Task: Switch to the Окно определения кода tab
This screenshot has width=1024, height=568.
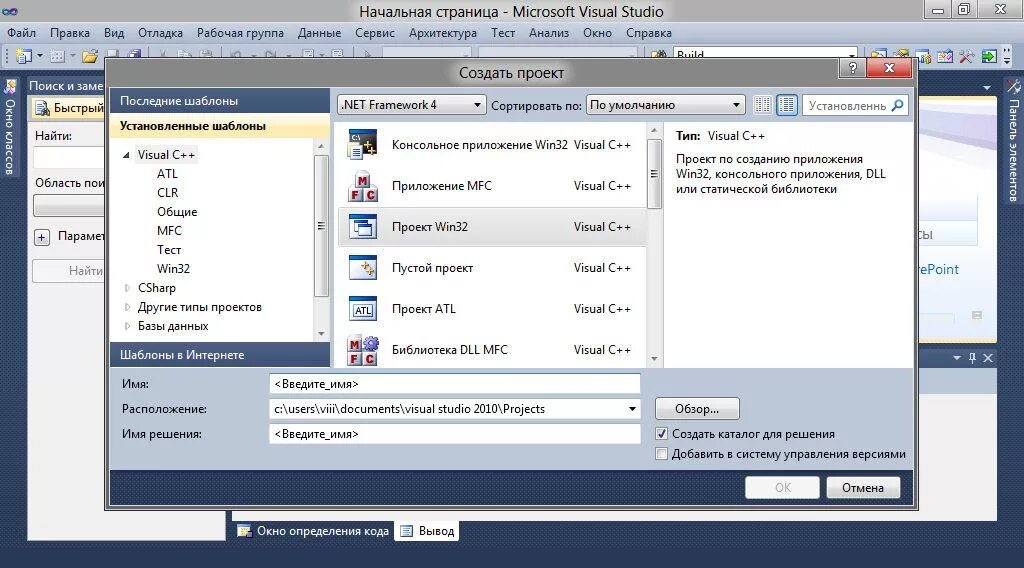Action: 313,531
